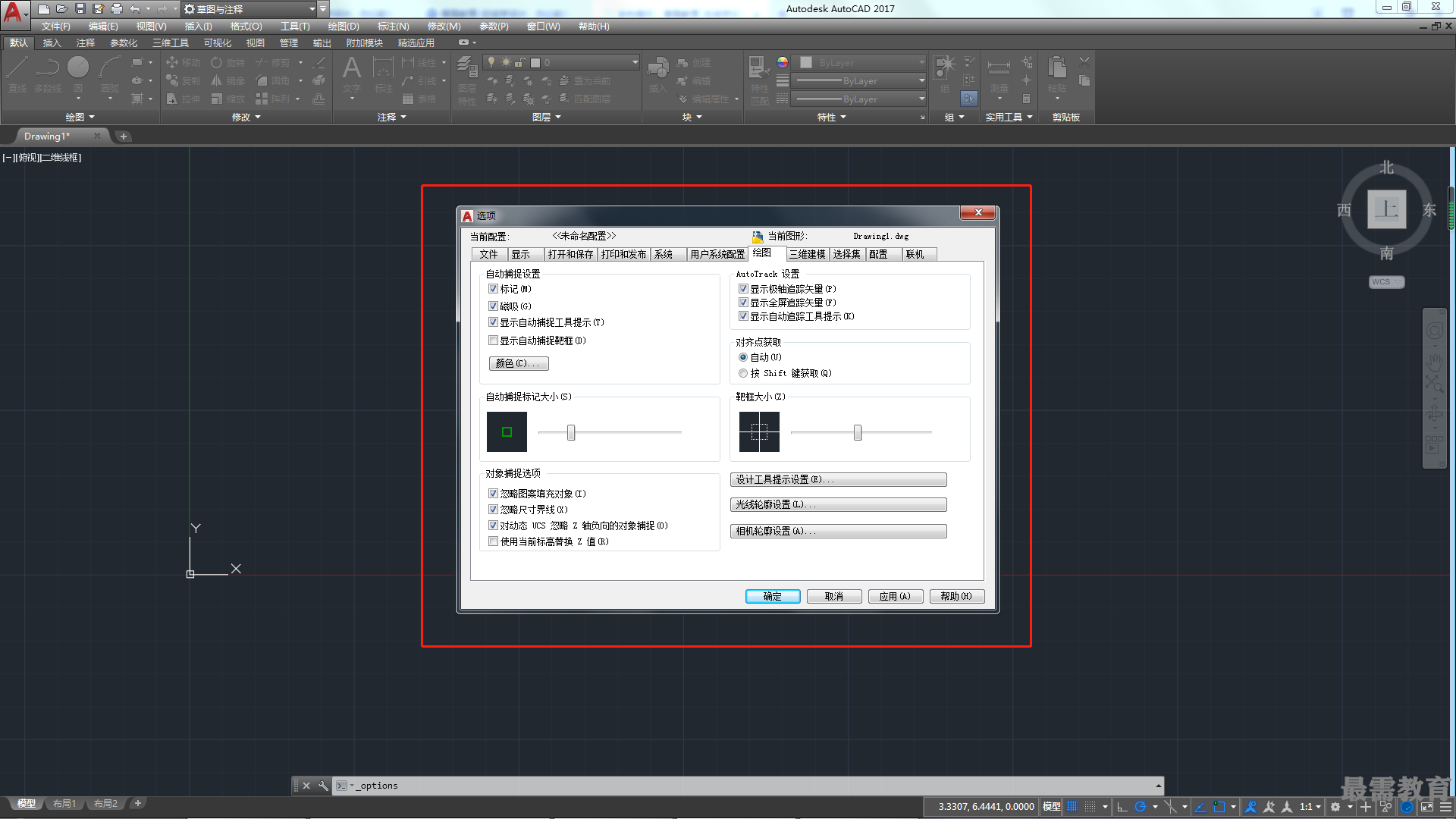Switch to the 打开和保存 tab

click(570, 254)
